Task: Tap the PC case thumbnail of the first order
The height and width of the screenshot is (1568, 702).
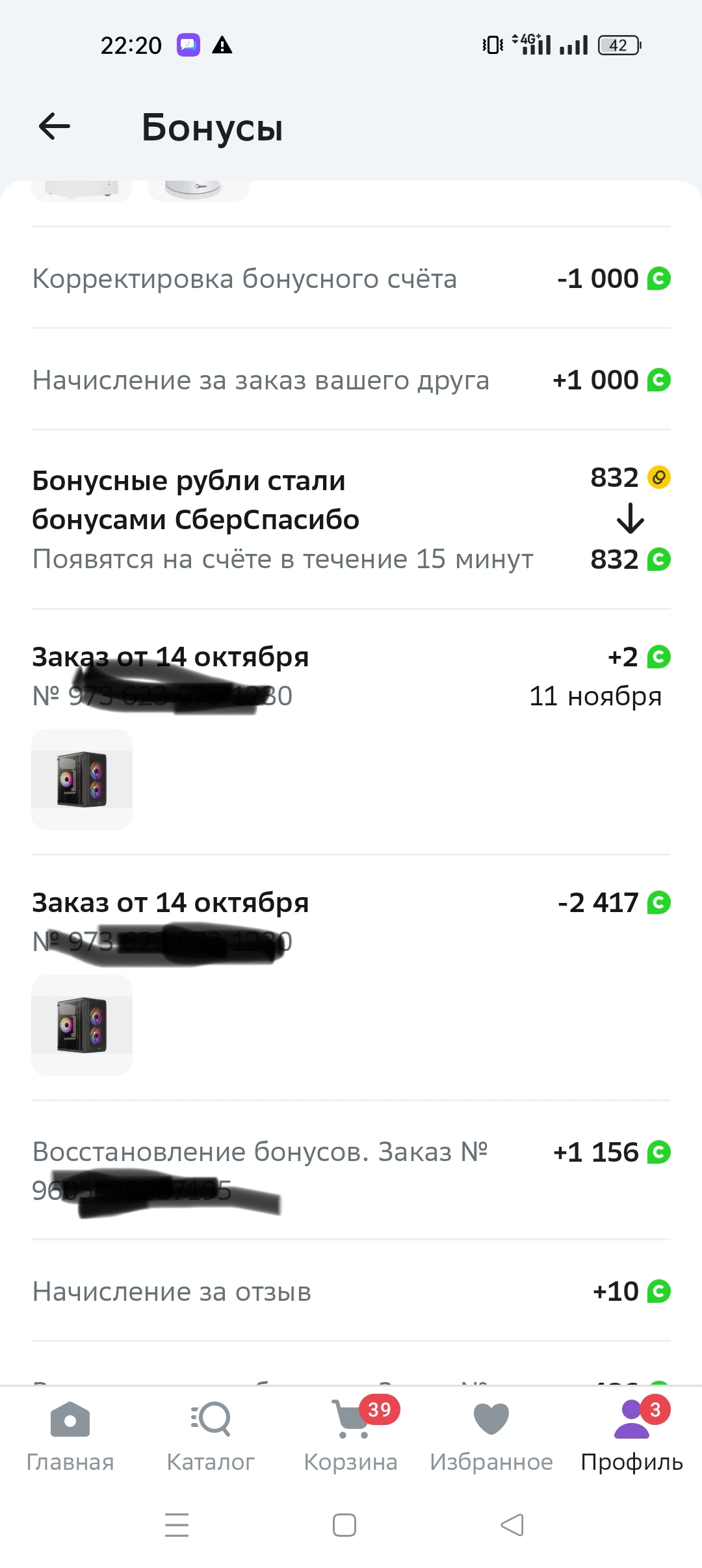Action: [x=82, y=779]
